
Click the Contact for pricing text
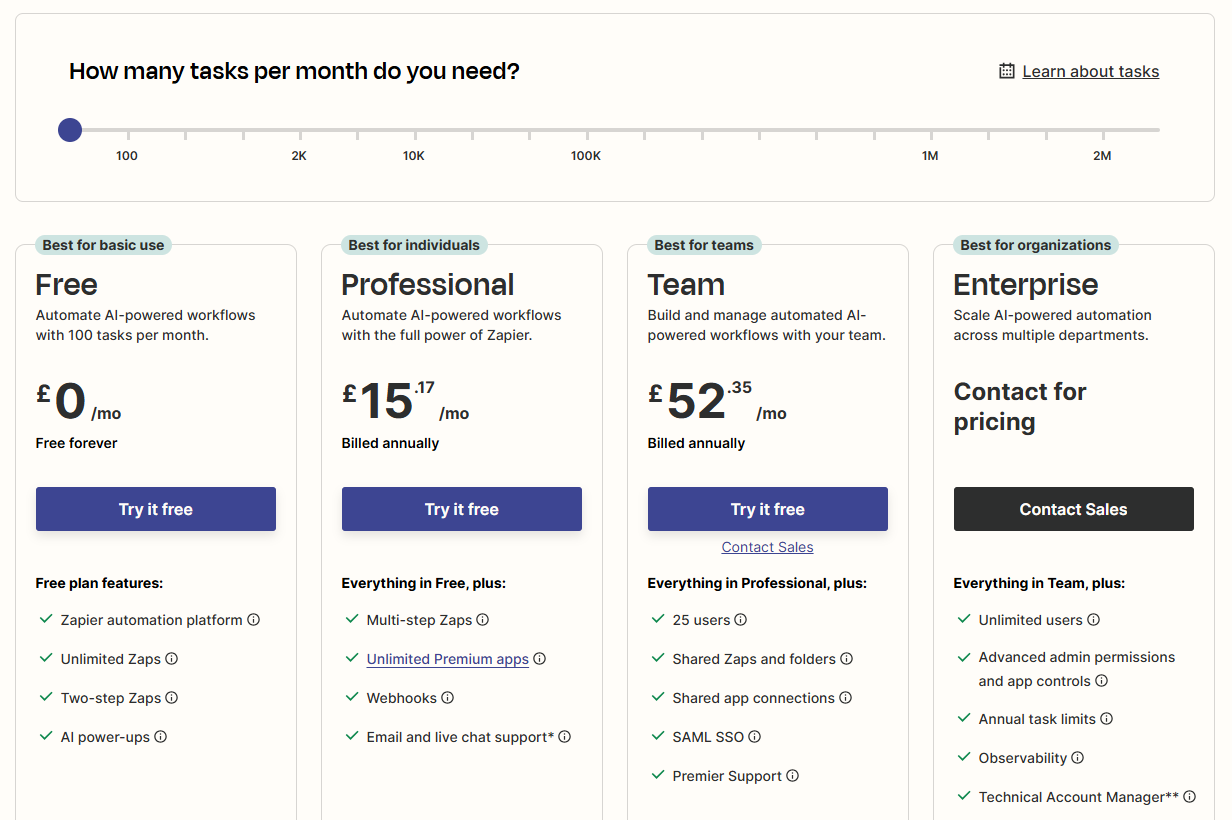coord(1020,406)
